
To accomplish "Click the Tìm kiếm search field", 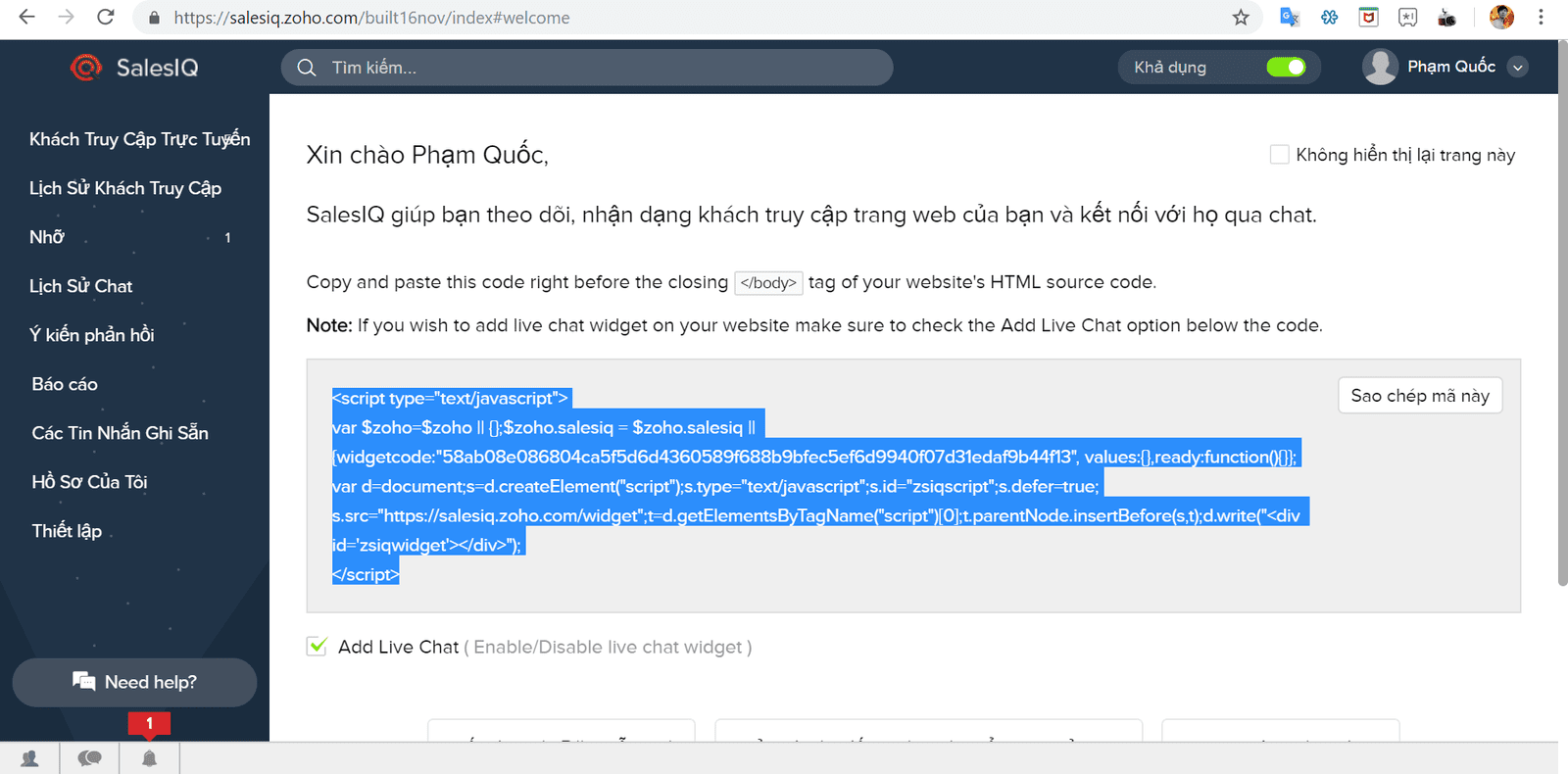I will (587, 68).
